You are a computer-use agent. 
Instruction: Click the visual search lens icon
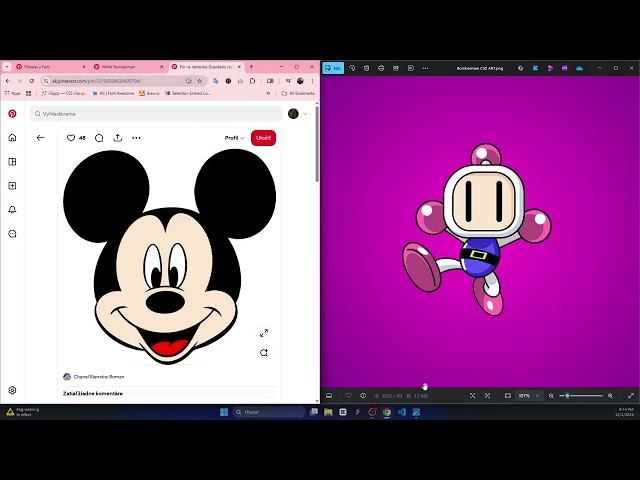(x=264, y=353)
